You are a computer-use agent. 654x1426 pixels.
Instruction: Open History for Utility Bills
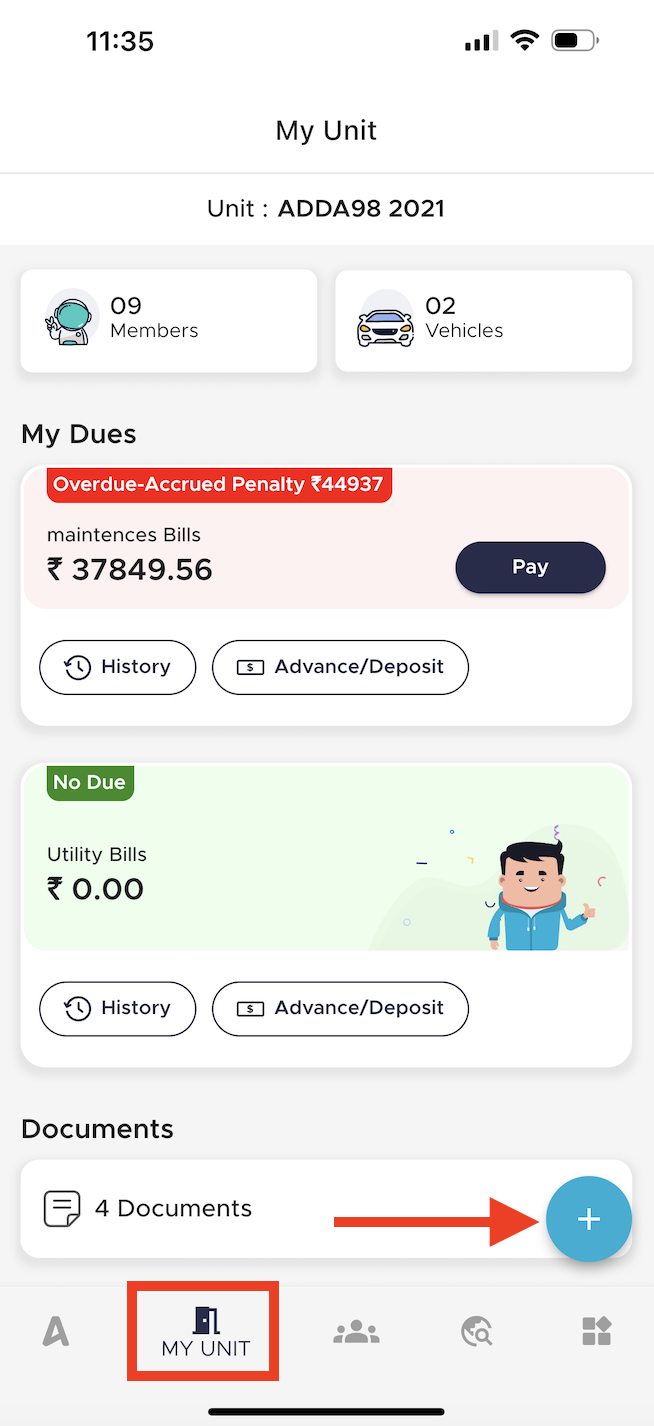click(117, 1008)
